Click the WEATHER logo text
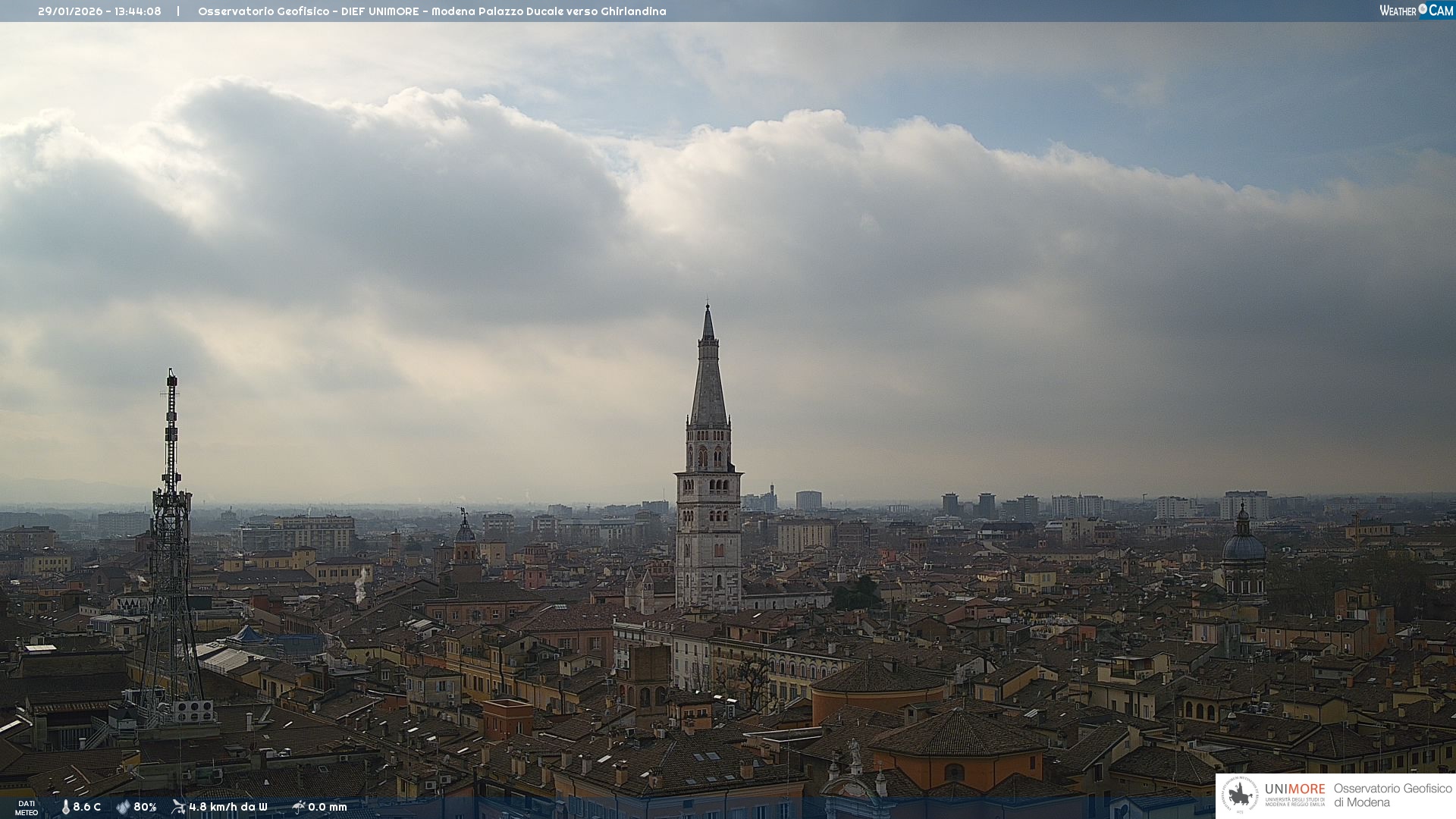This screenshot has width=1456, height=819. point(1398,11)
